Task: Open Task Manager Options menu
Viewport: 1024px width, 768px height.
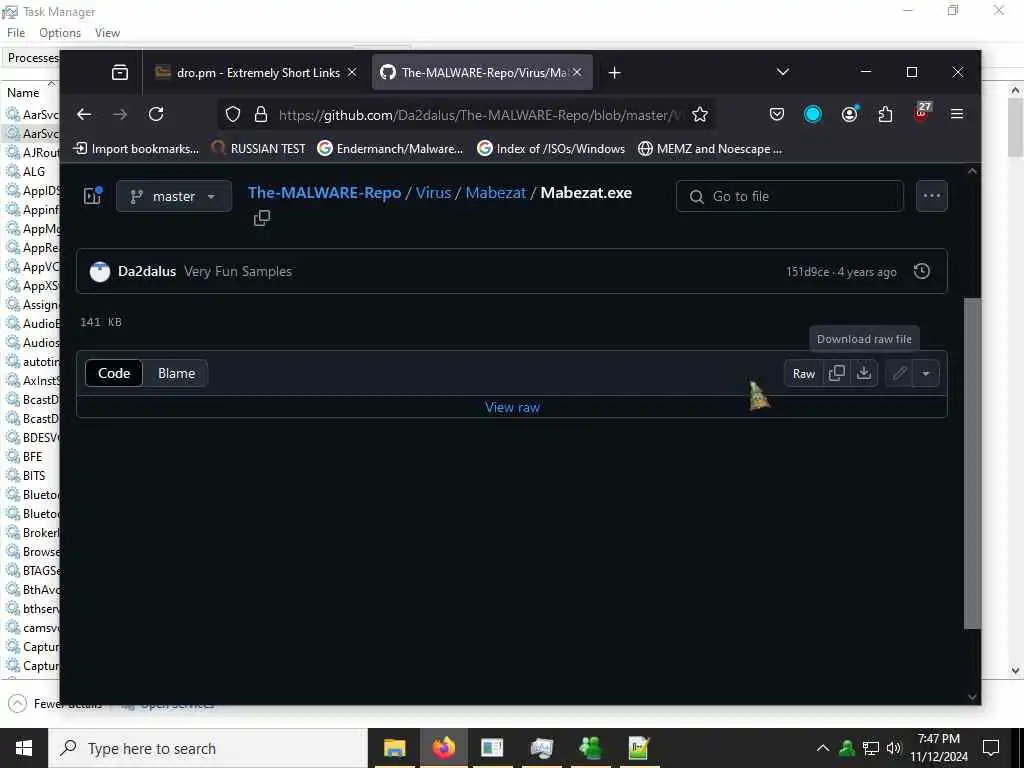Action: tap(60, 33)
